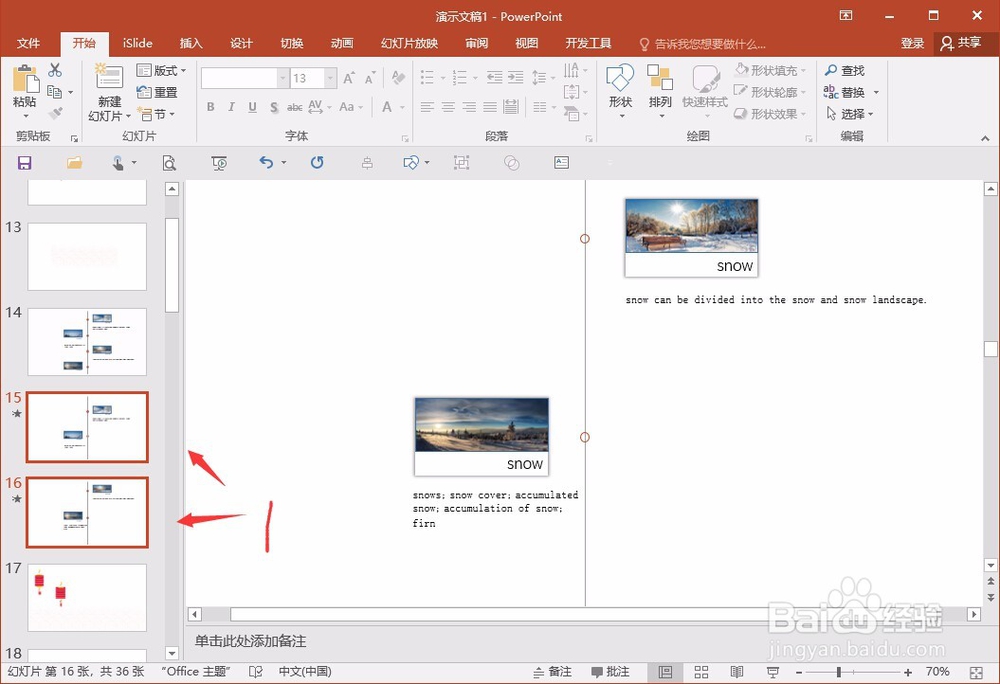Toggle Strikethrough formatting
This screenshot has width=1000, height=684.
[294, 107]
